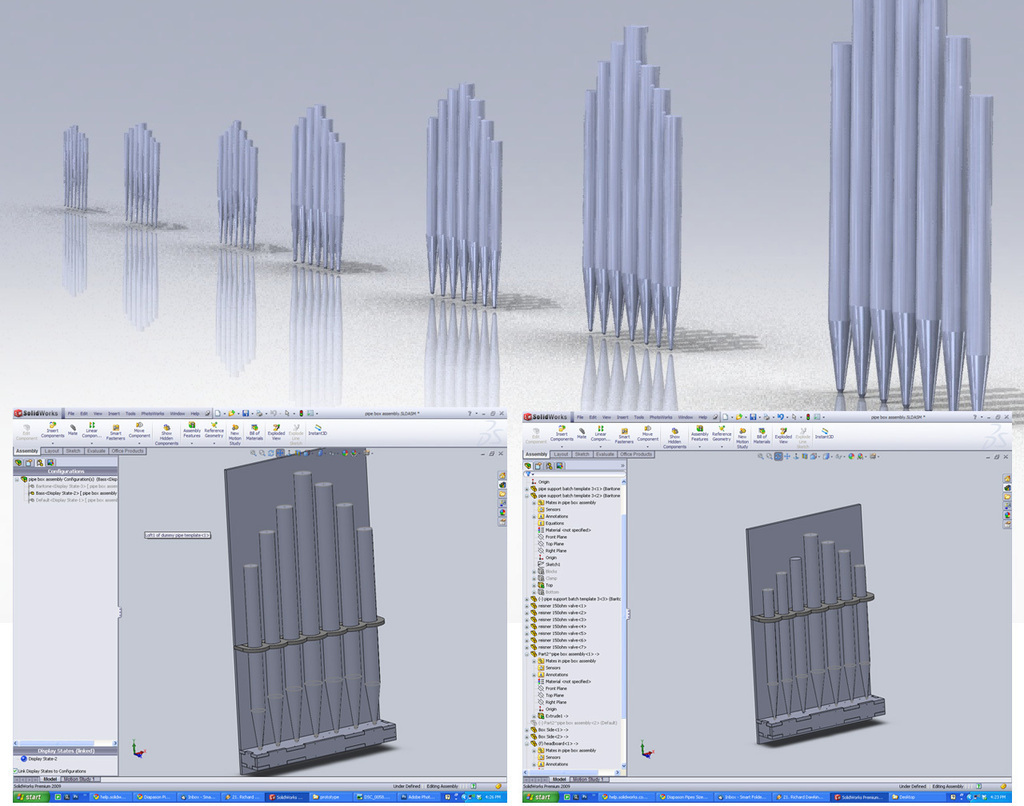The width and height of the screenshot is (1024, 806).
Task: Expand first reisner 150ohm valve<1> node
Action: point(527,606)
